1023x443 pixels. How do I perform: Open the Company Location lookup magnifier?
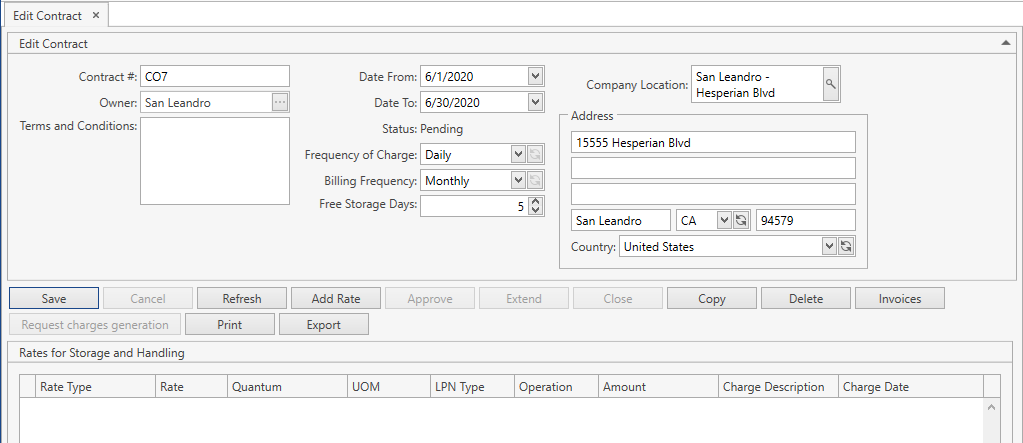coord(831,85)
